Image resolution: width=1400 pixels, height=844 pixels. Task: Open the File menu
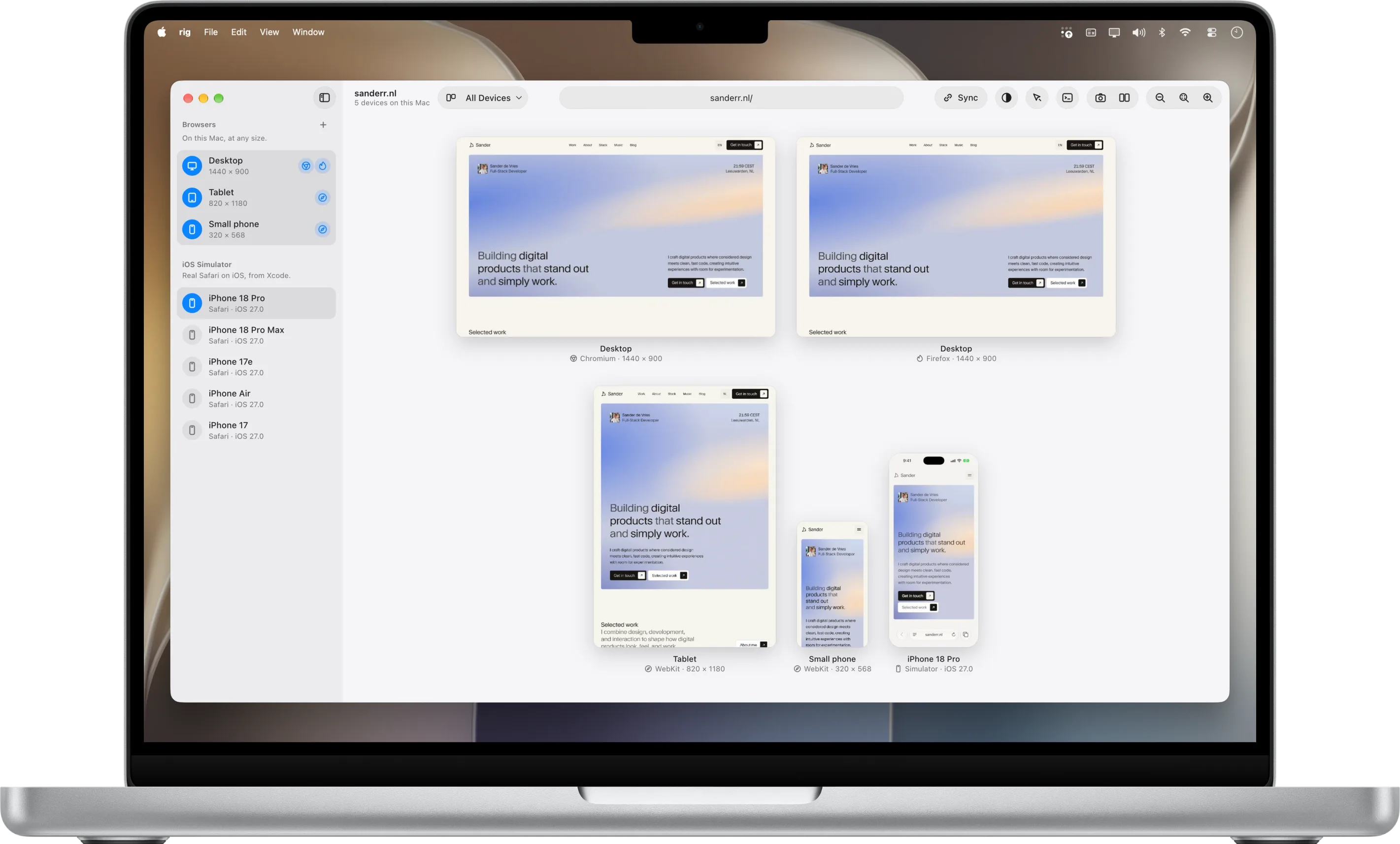tap(211, 32)
